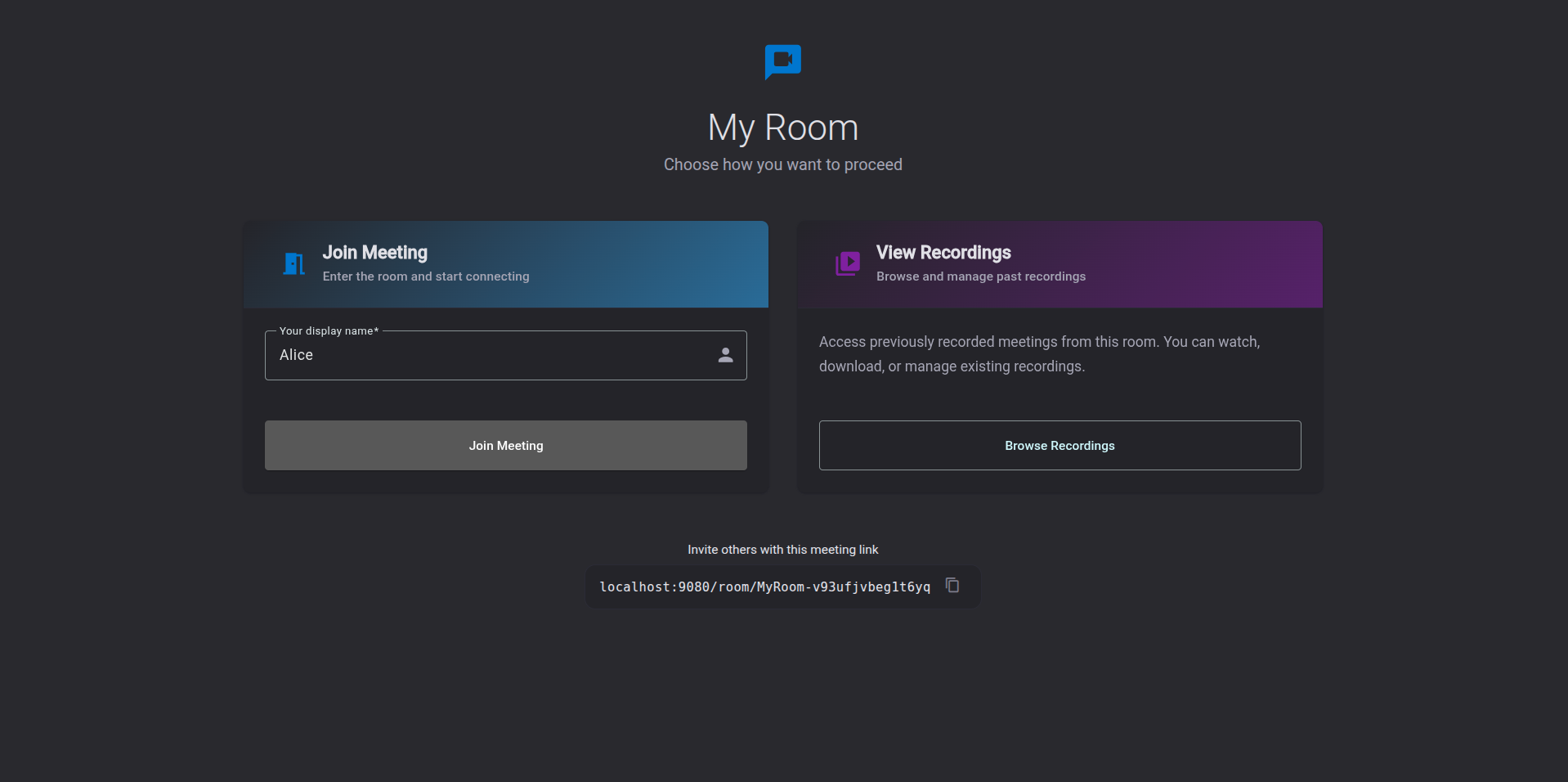Click the 'Your display name' field label
Image resolution: width=1568 pixels, height=782 pixels.
click(x=329, y=331)
